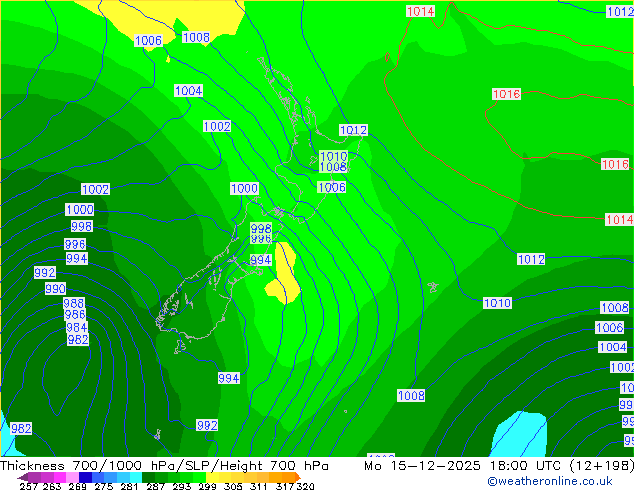Viewport: 634px width, 490px height.
Task: Click the legend value 275
Action: click(x=104, y=486)
